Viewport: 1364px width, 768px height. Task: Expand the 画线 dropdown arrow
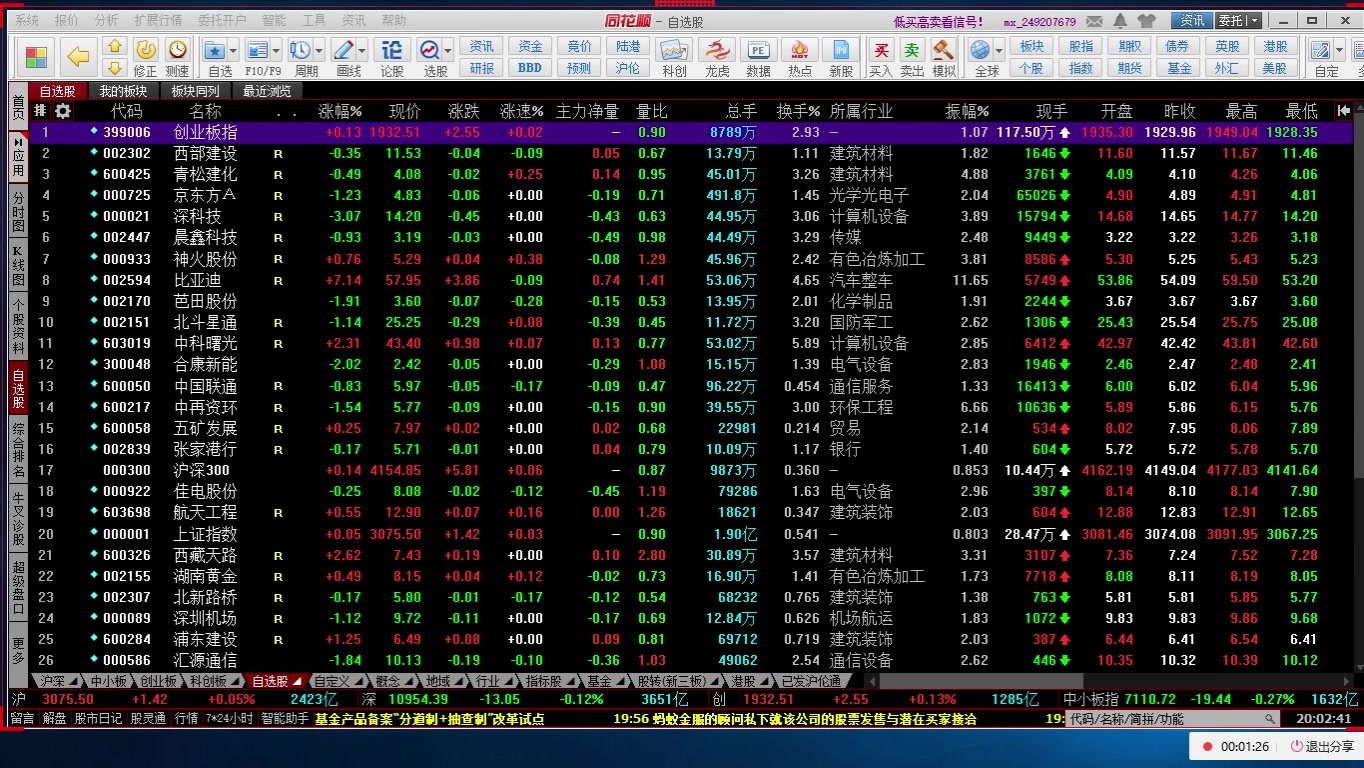(x=363, y=50)
